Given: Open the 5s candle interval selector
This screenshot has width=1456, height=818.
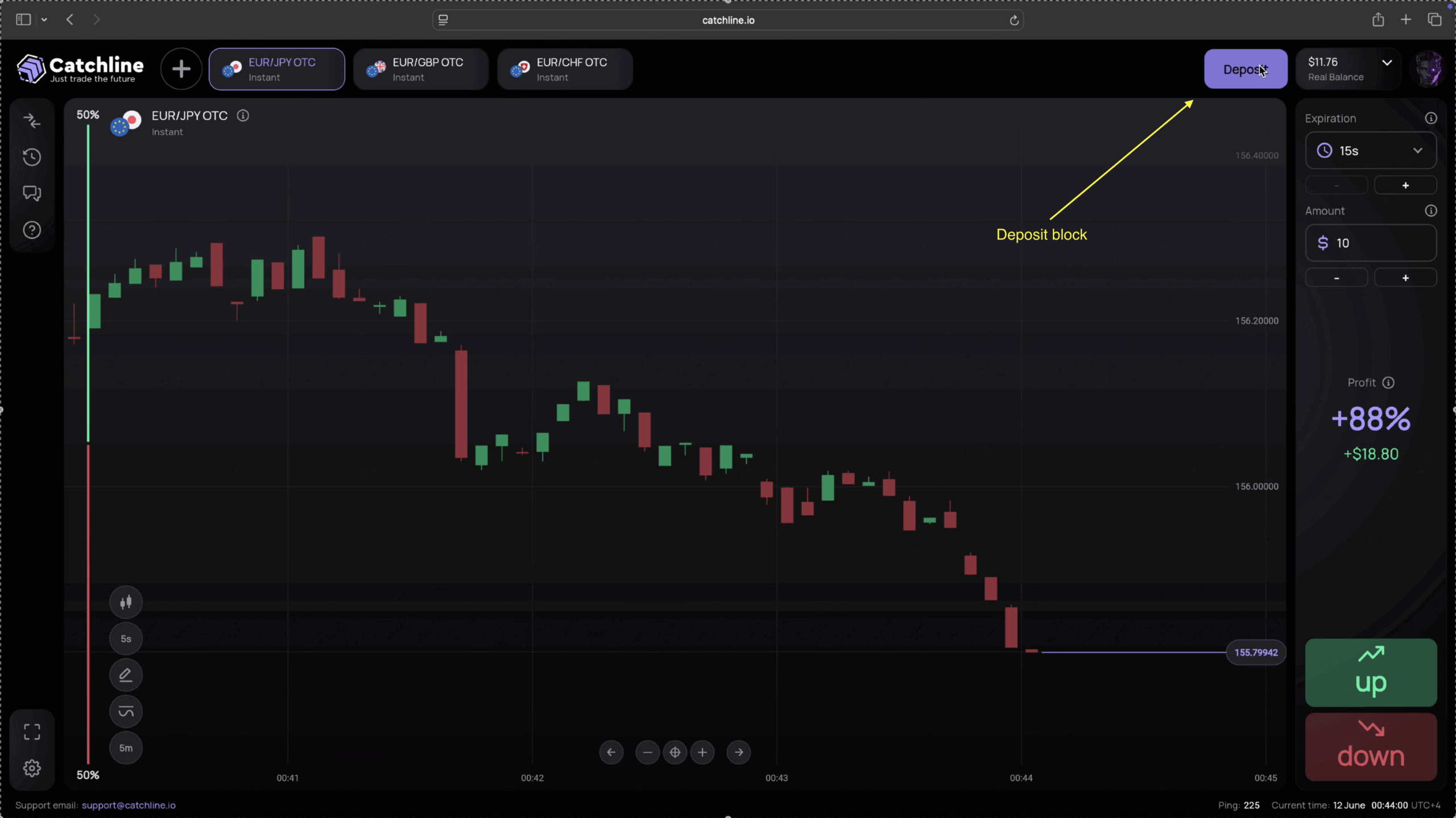Looking at the screenshot, I should click(126, 638).
